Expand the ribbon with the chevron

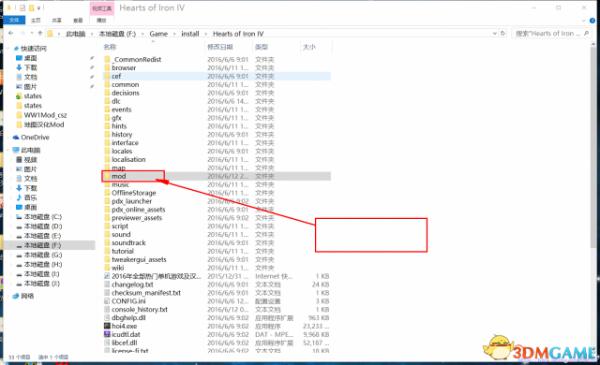pyautogui.click(x=583, y=20)
